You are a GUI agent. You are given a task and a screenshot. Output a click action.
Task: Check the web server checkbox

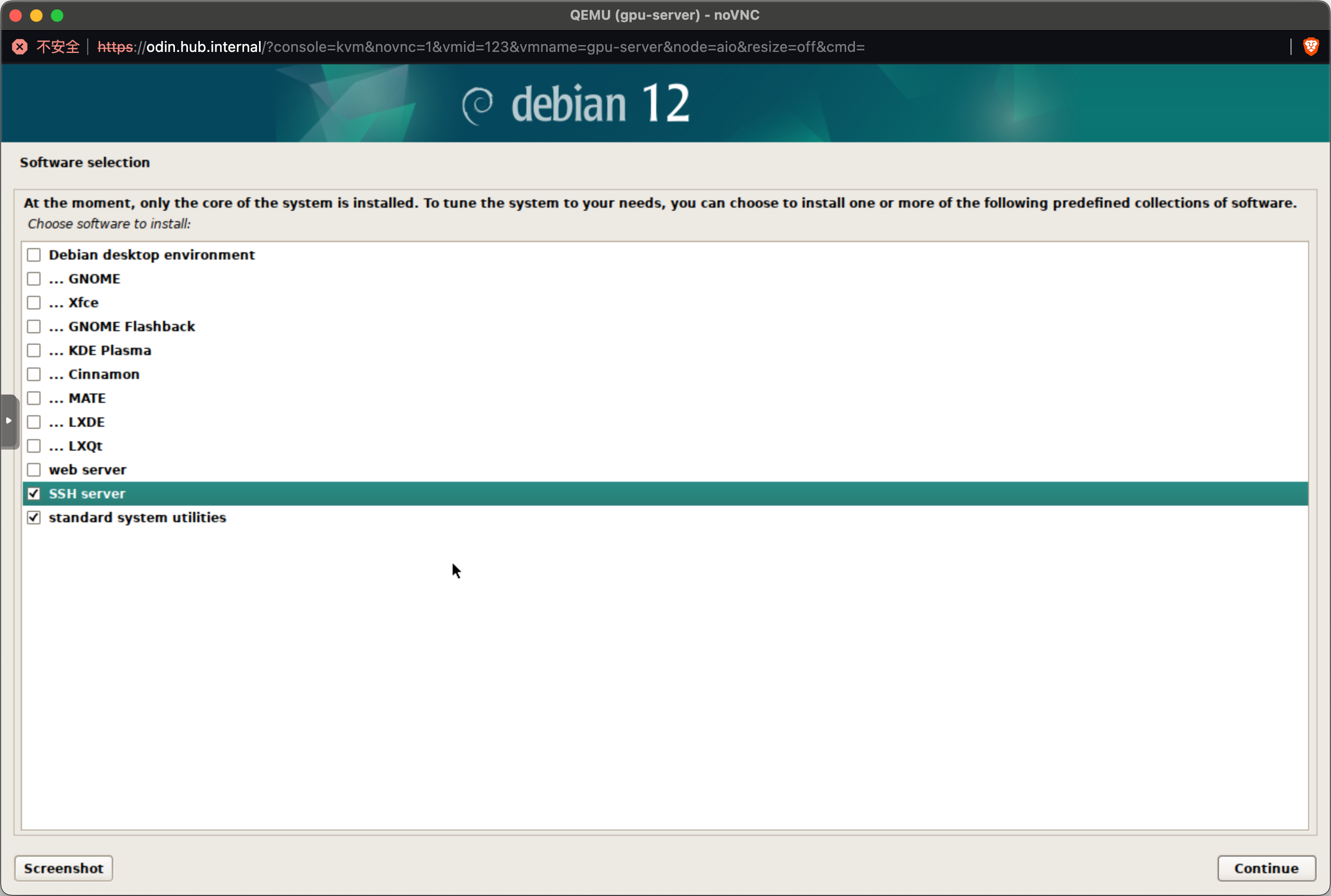pos(34,470)
